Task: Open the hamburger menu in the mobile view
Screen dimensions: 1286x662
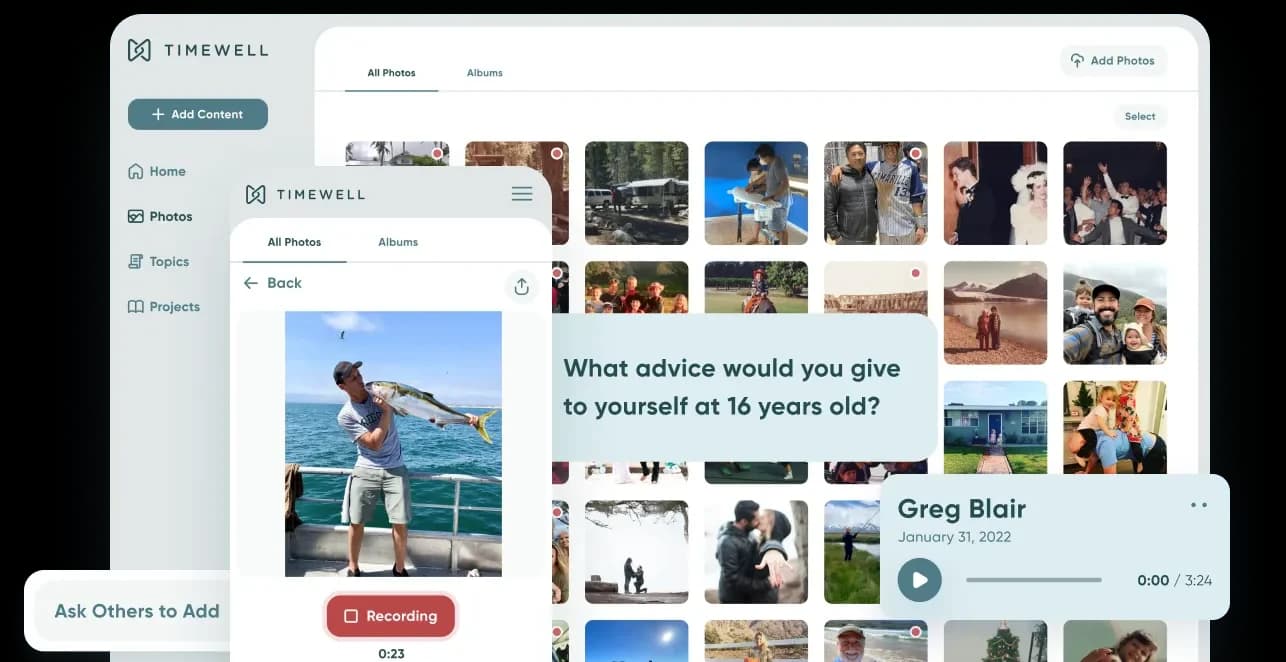Action: (521, 193)
